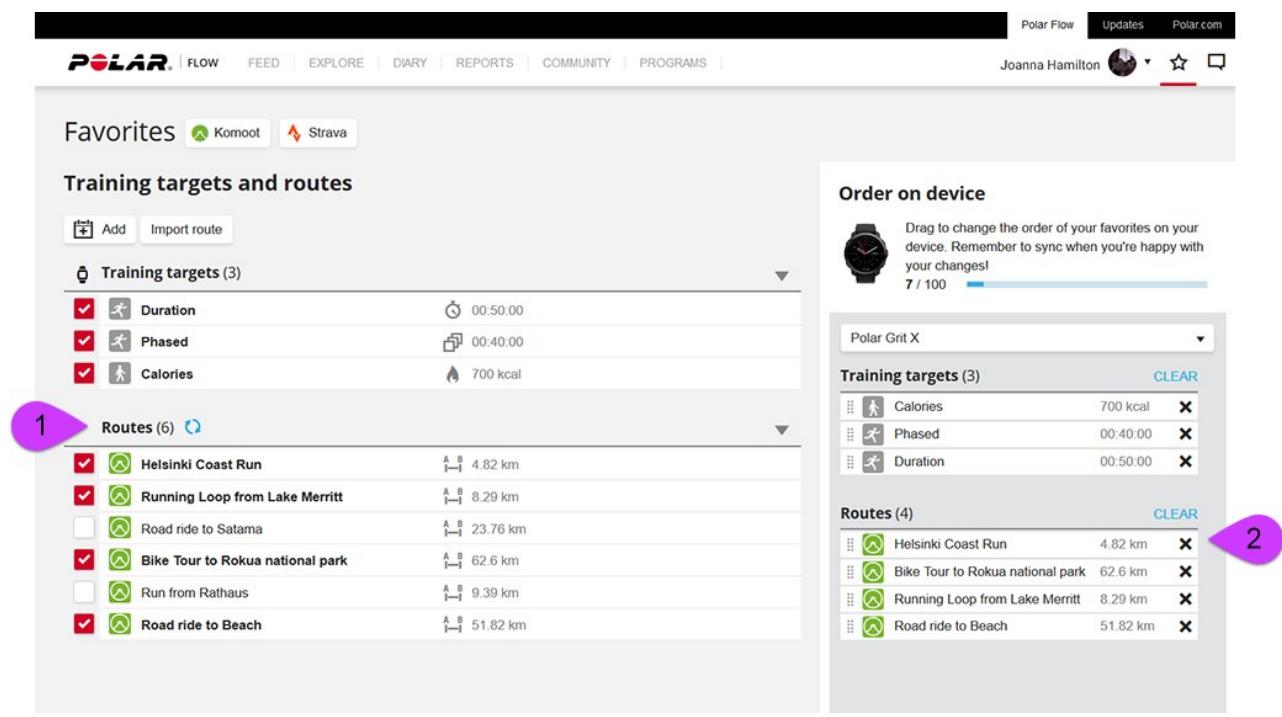Uncheck the Road ride to Beach checkbox
1282x717 pixels.
(x=84, y=624)
